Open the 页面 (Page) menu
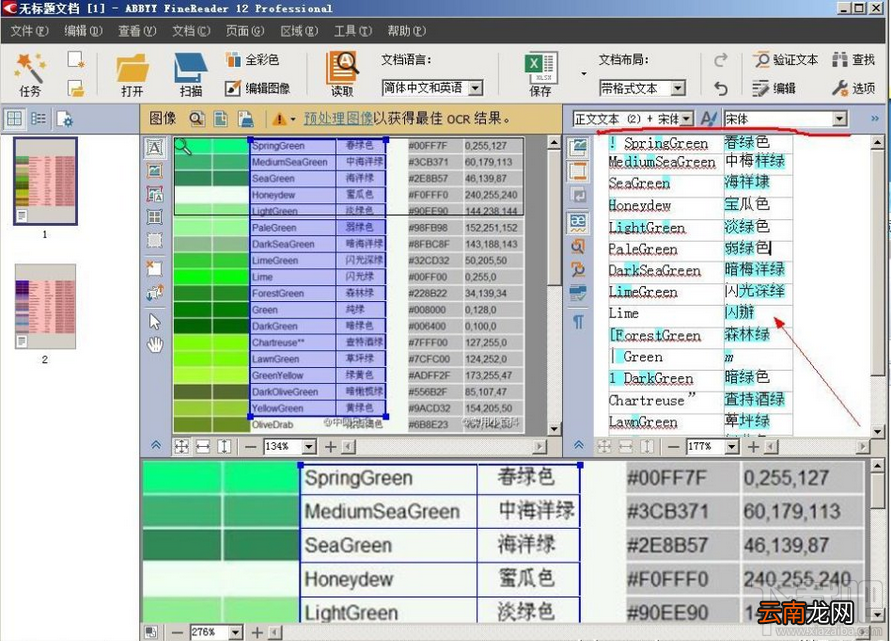Image resolution: width=891 pixels, height=641 pixels. pos(245,31)
